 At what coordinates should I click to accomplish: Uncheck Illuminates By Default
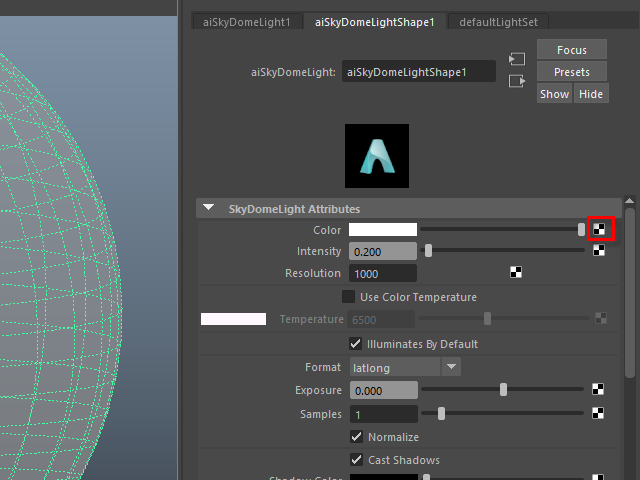(x=356, y=344)
